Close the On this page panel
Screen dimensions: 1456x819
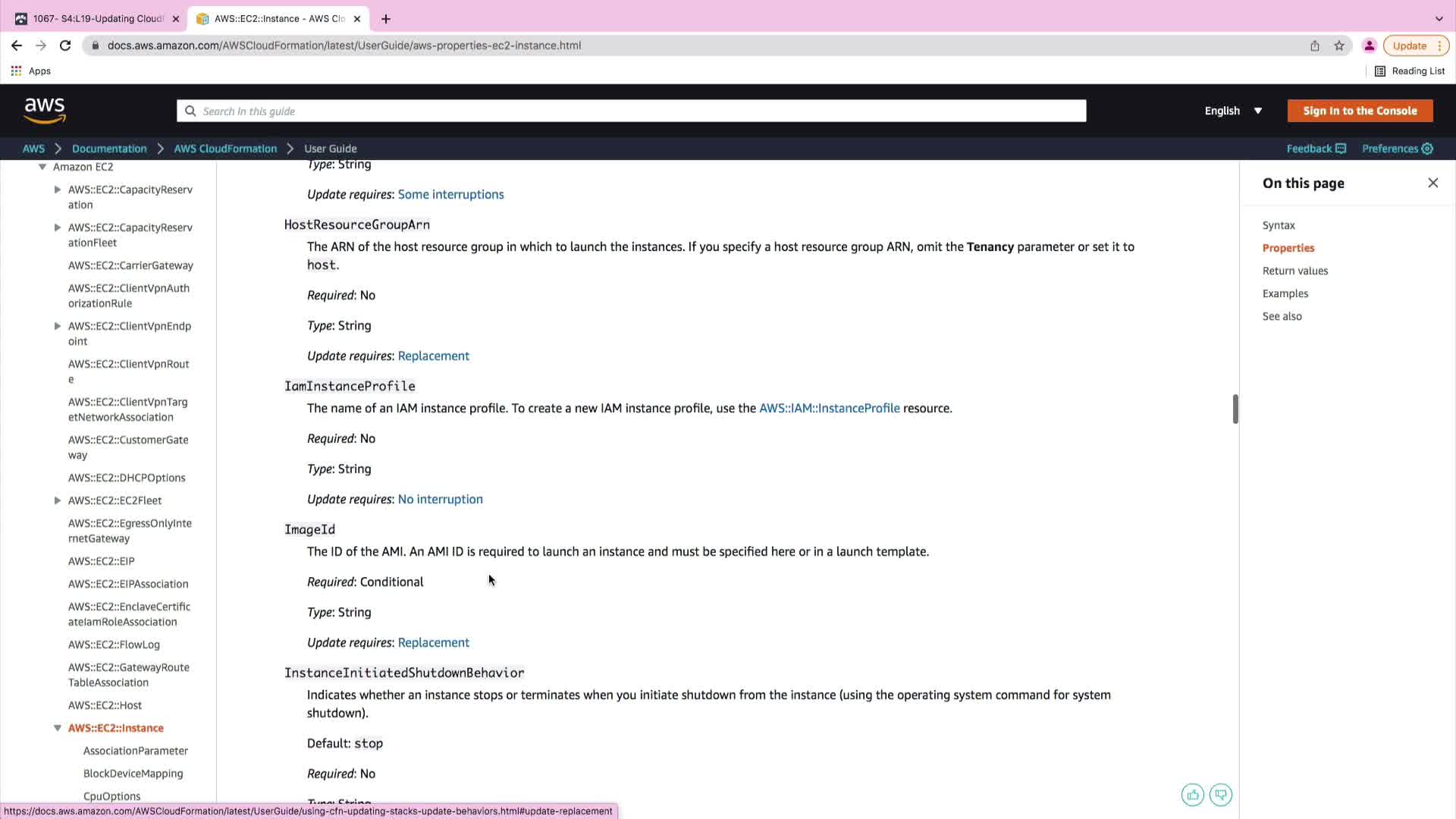[x=1432, y=183]
